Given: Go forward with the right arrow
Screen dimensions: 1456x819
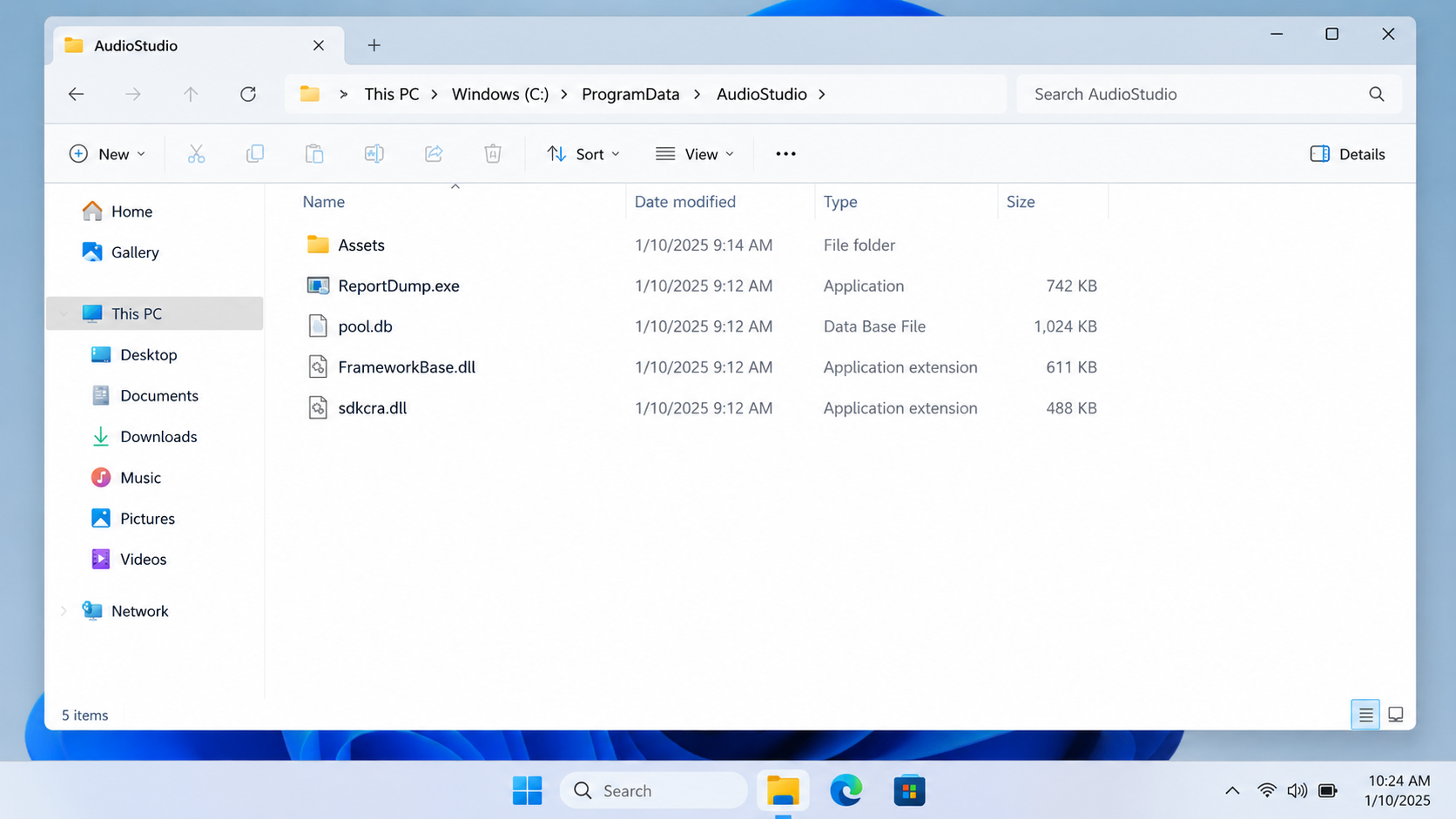Looking at the screenshot, I should coord(133,94).
